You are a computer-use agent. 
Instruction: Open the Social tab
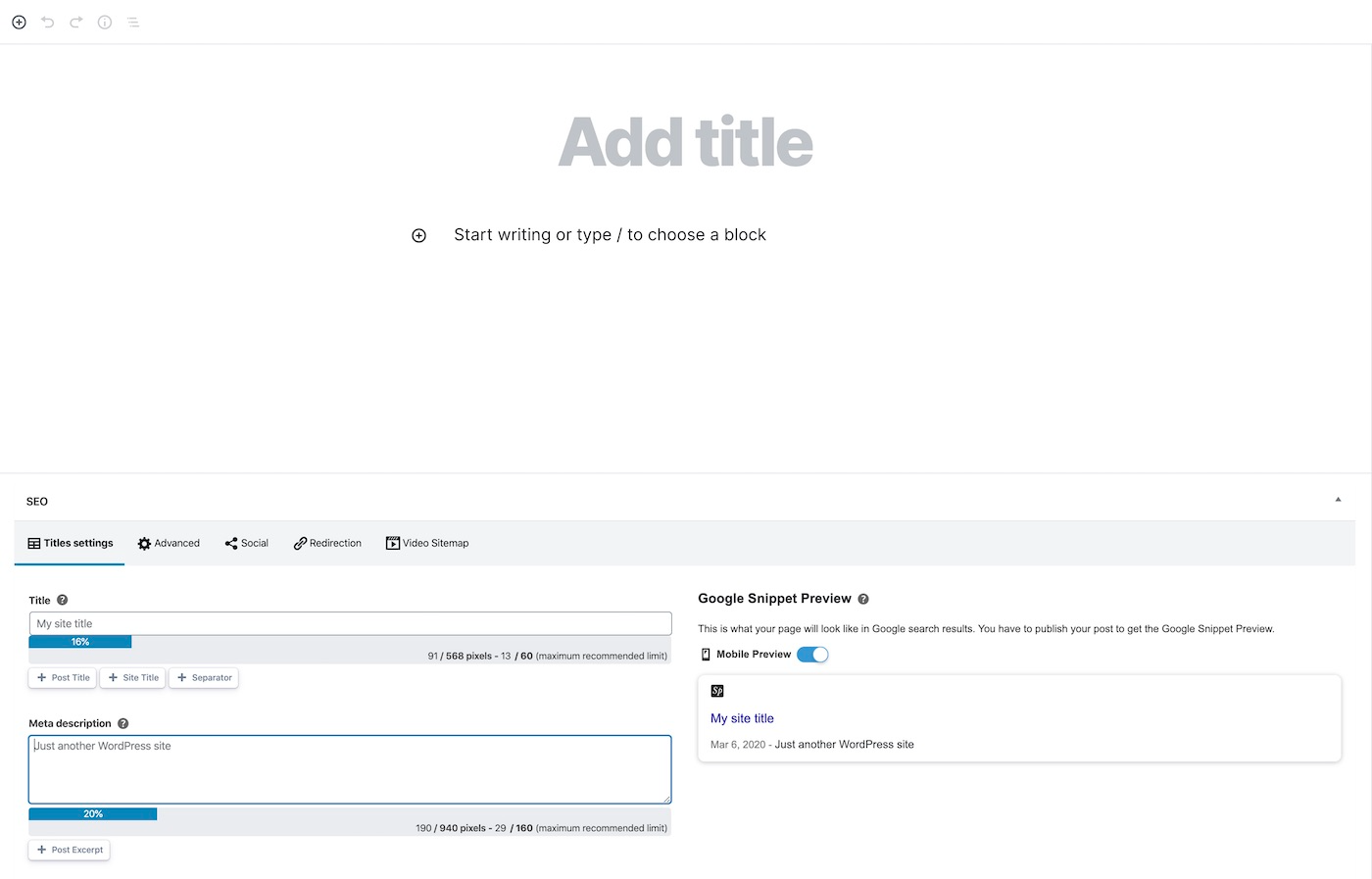[x=246, y=543]
